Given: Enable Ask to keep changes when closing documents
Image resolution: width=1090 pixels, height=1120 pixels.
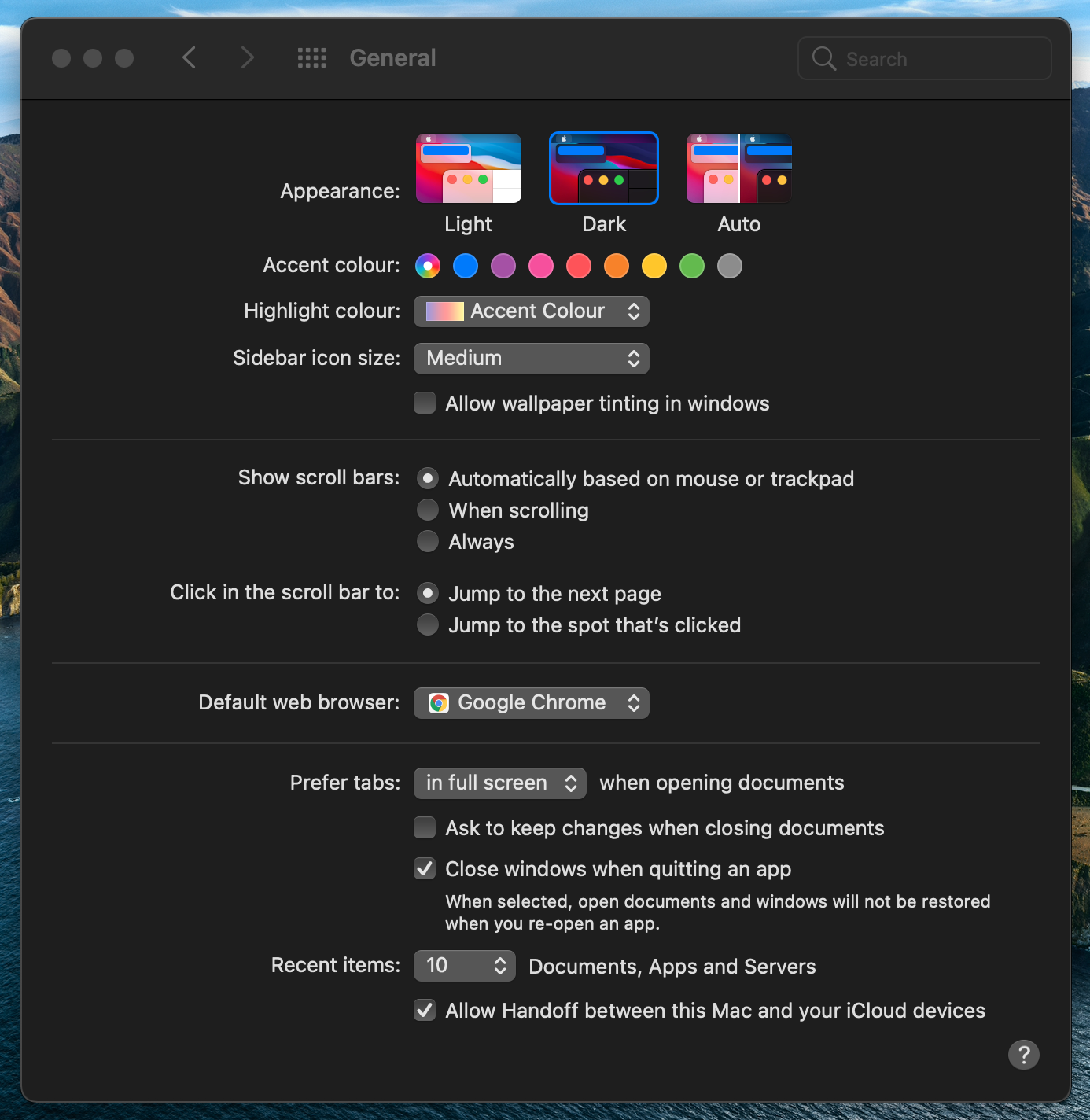Looking at the screenshot, I should (425, 827).
